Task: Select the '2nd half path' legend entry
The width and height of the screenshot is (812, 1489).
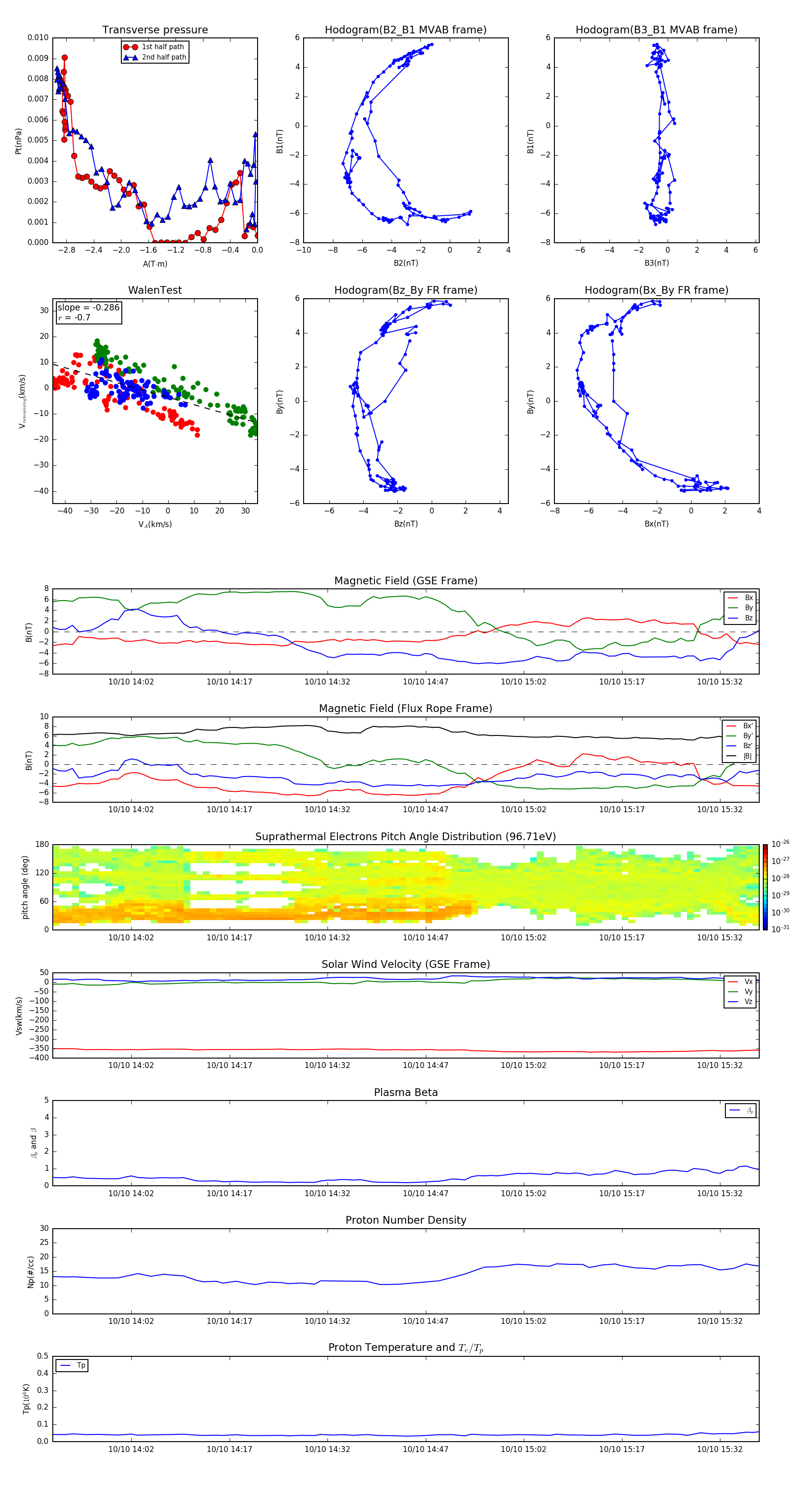Action: pyautogui.click(x=155, y=57)
